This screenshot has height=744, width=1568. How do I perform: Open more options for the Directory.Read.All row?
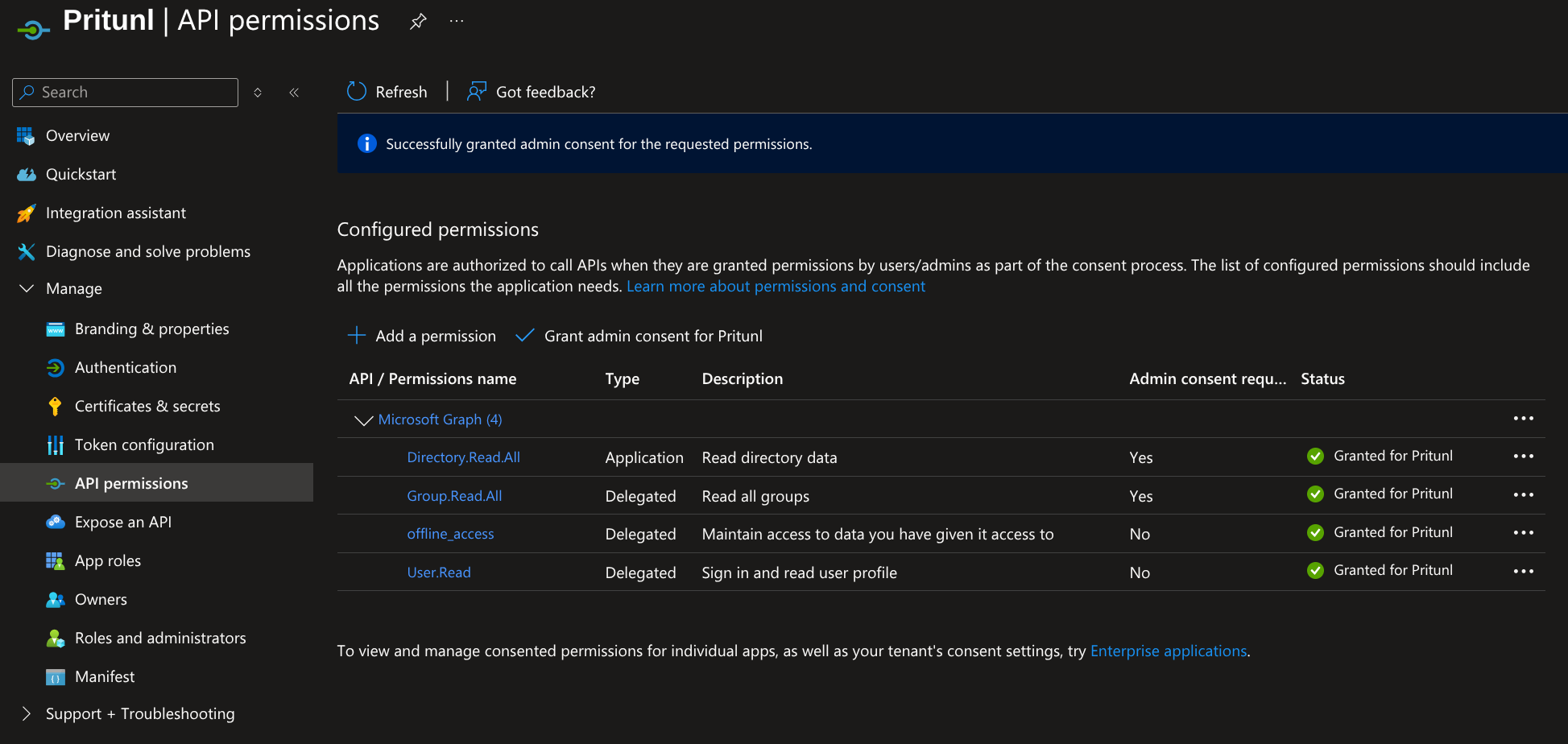tap(1523, 457)
